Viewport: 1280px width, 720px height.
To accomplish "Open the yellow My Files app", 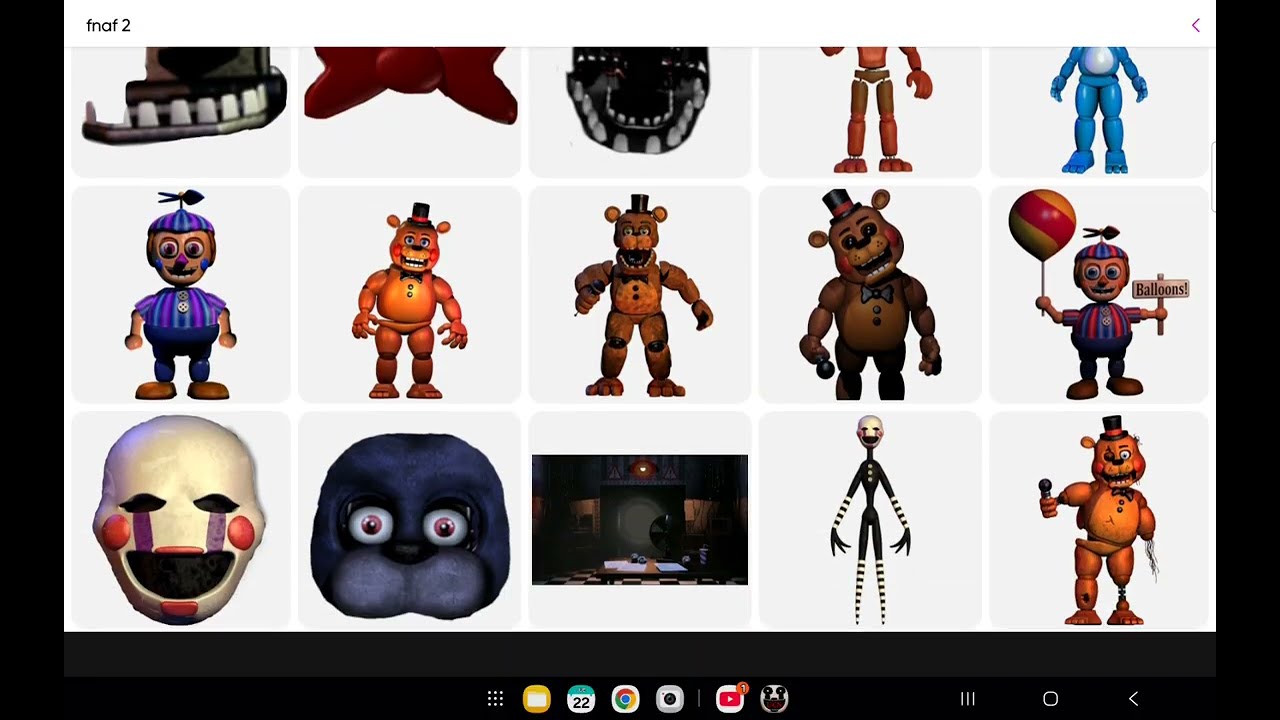I will [x=537, y=699].
